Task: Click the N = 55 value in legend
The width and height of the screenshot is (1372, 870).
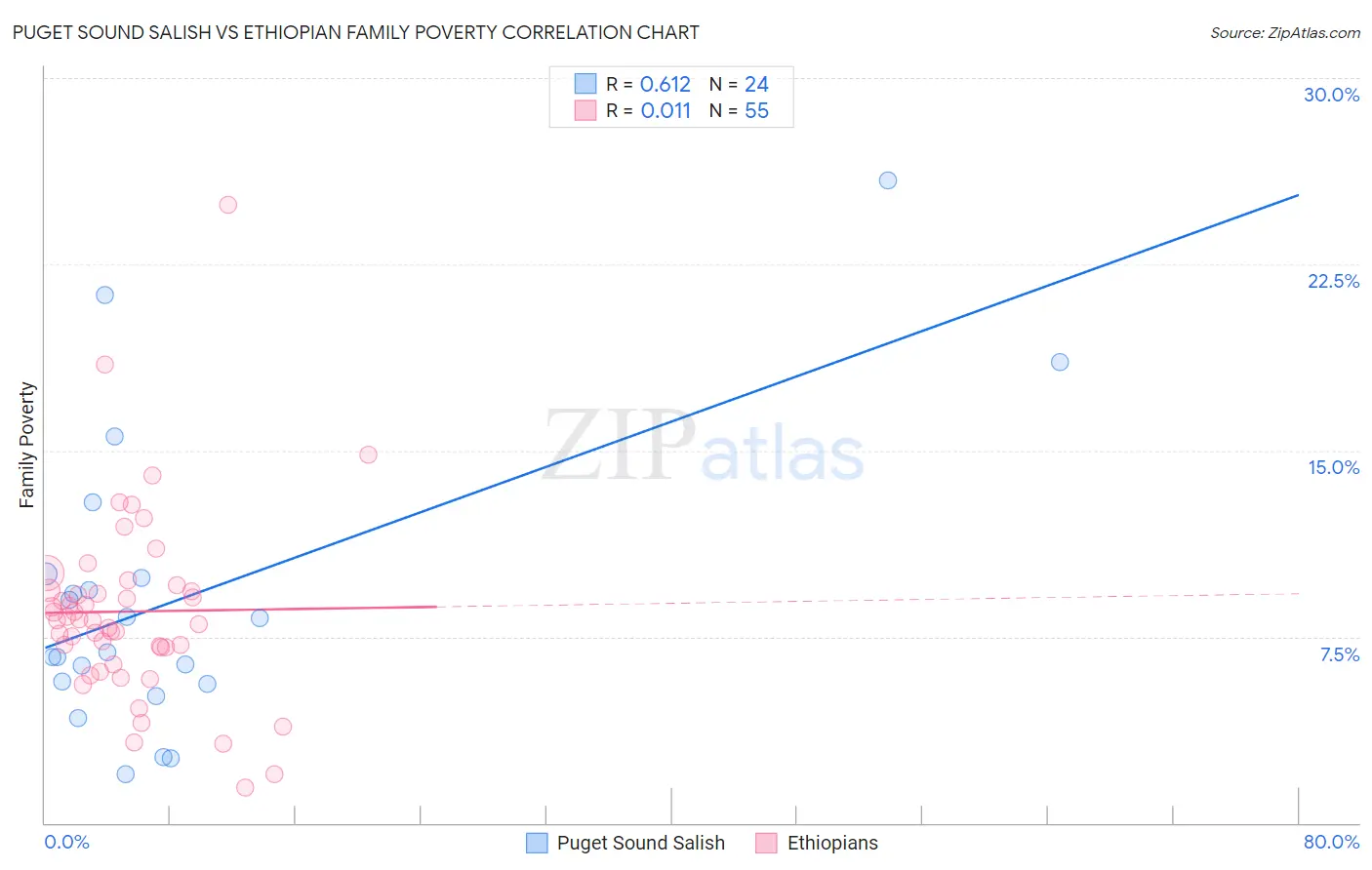Action: pos(740,110)
